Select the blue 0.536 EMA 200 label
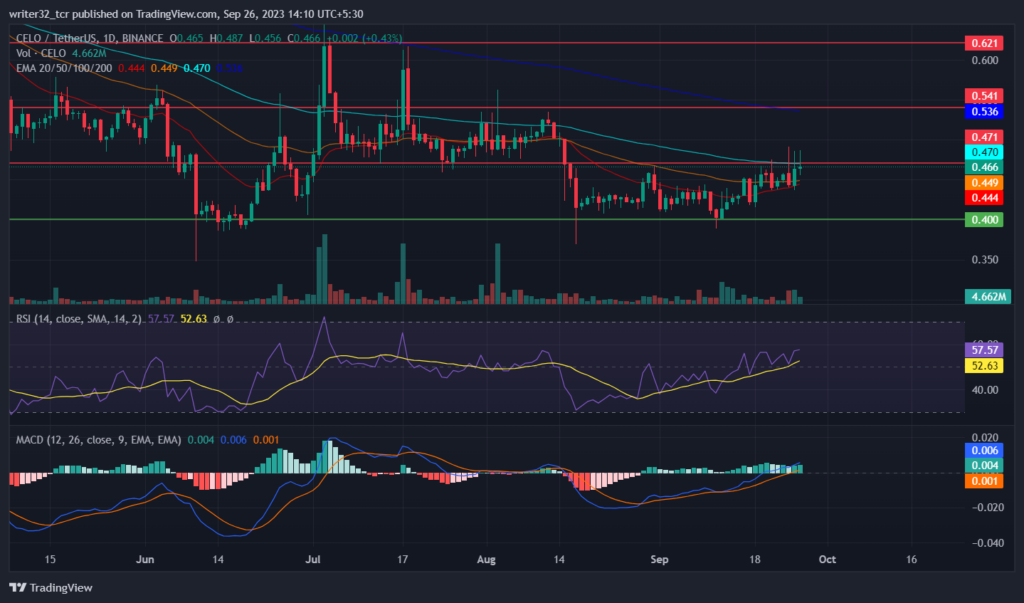The height and width of the screenshot is (603, 1024). click(984, 111)
